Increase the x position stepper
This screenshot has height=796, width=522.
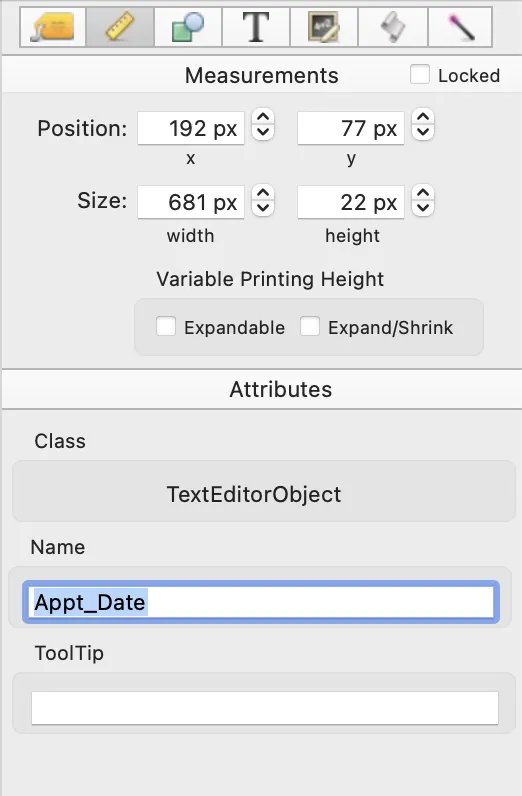(x=263, y=117)
